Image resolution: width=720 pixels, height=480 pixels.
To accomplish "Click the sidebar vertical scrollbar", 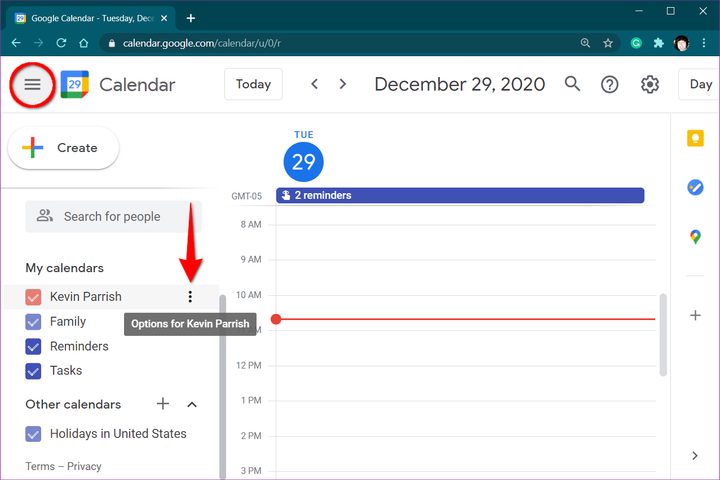I will tap(223, 386).
